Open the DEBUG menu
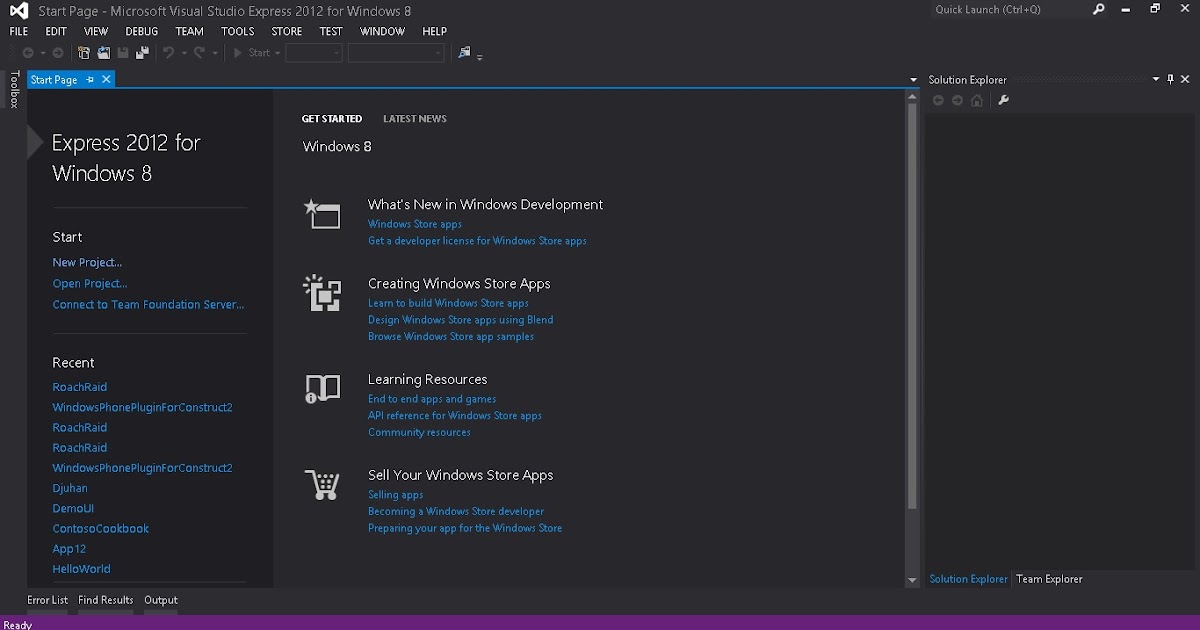The height and width of the screenshot is (630, 1200). tap(142, 31)
